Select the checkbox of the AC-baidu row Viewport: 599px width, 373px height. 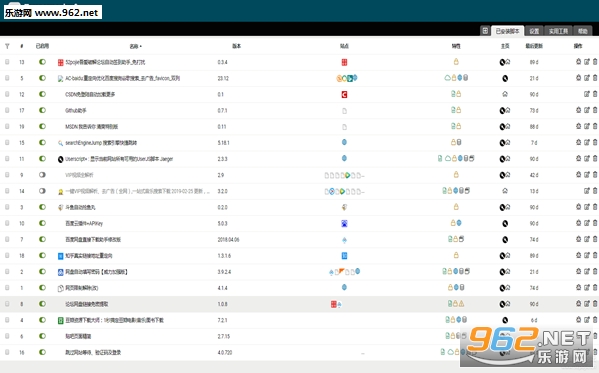7,78
